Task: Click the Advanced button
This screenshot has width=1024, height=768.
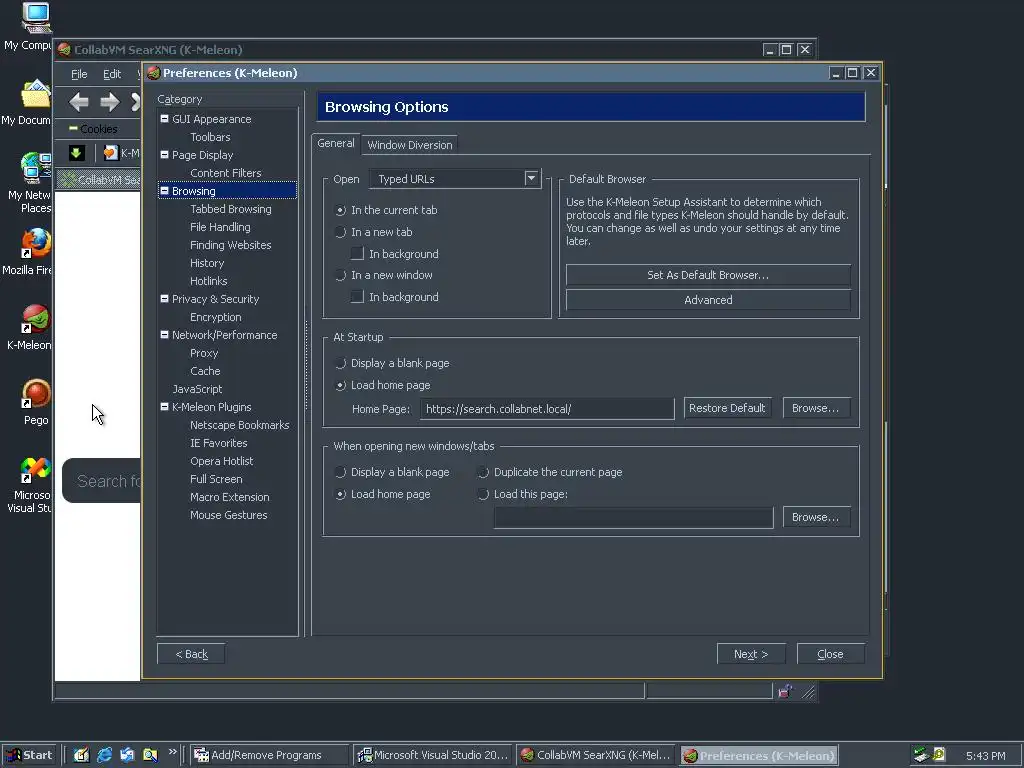Action: pos(708,300)
